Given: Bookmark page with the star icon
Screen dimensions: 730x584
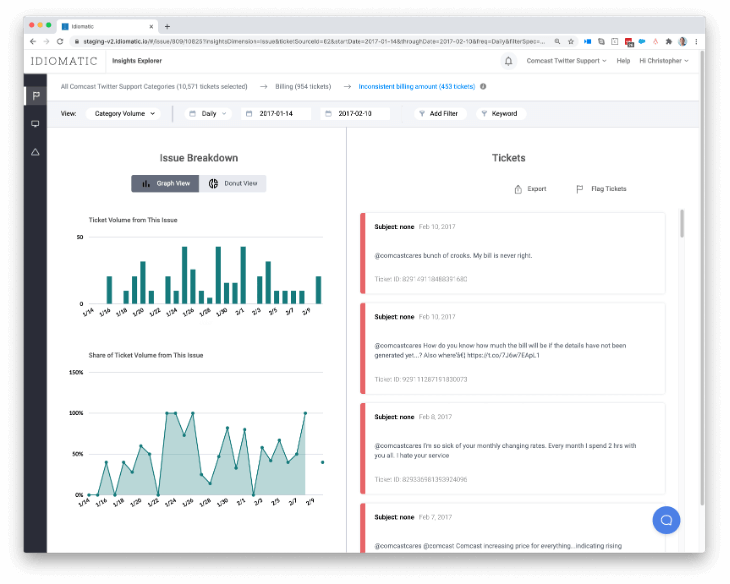Looking at the screenshot, I should pyautogui.click(x=570, y=42).
